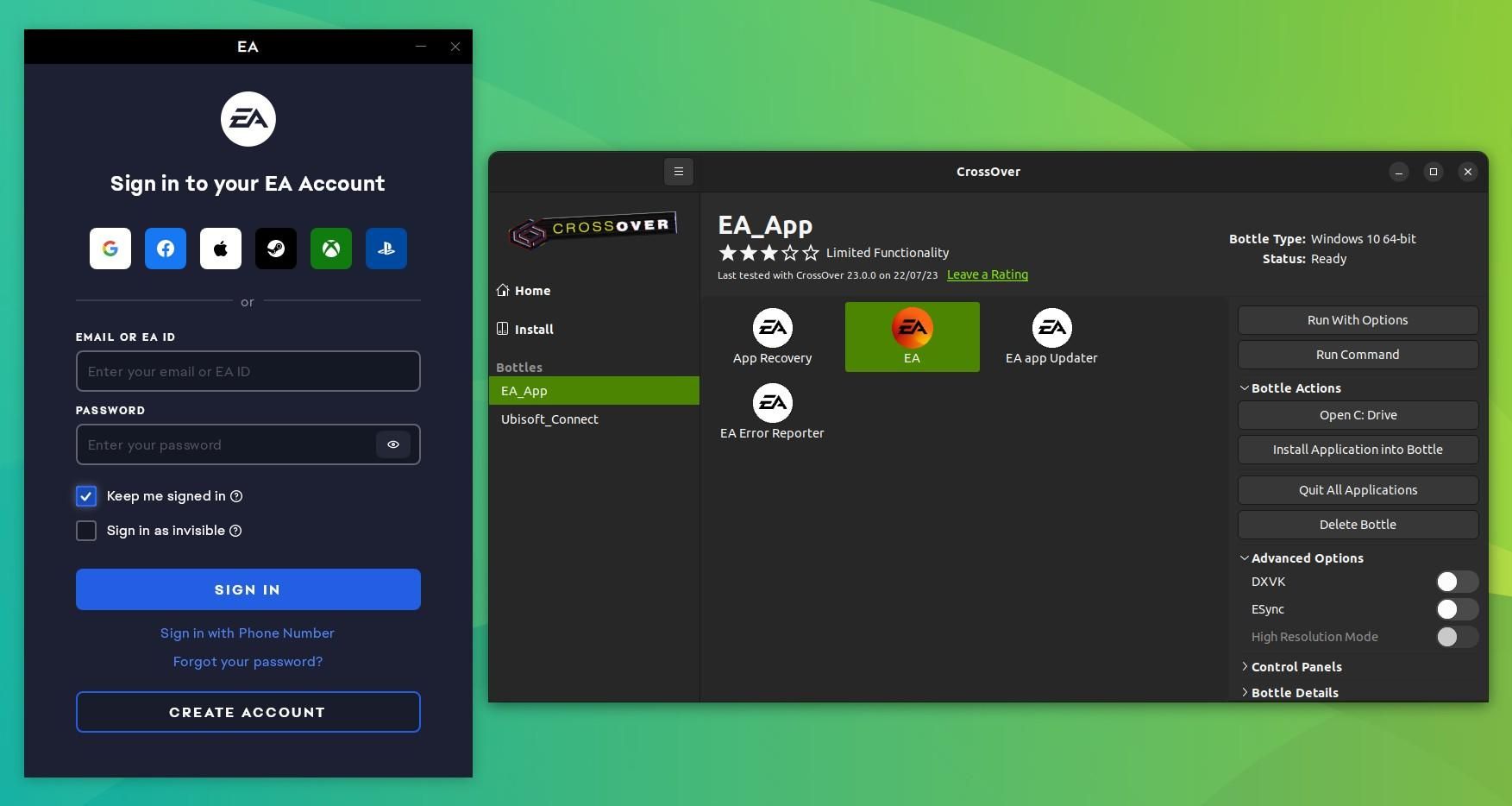Sign in using PlayStation Network
The height and width of the screenshot is (806, 1512).
(386, 249)
